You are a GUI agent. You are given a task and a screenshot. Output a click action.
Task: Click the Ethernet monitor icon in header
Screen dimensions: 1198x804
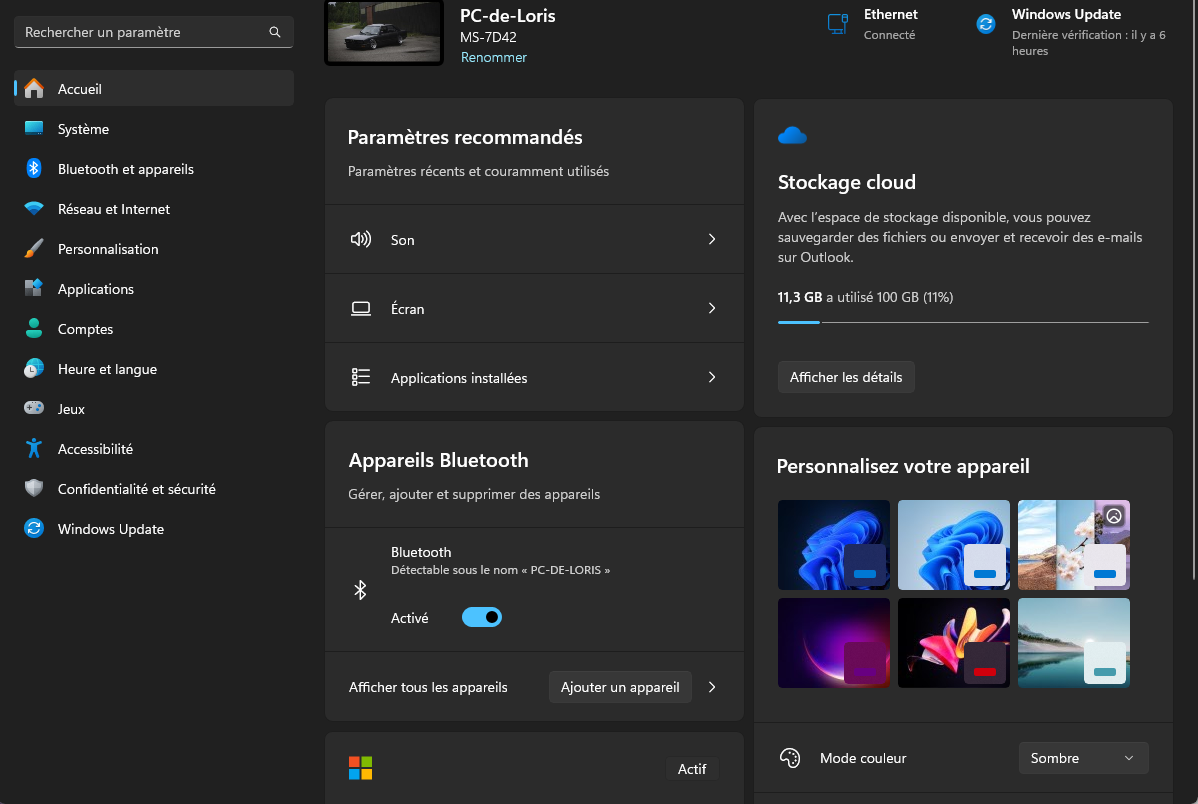point(838,24)
